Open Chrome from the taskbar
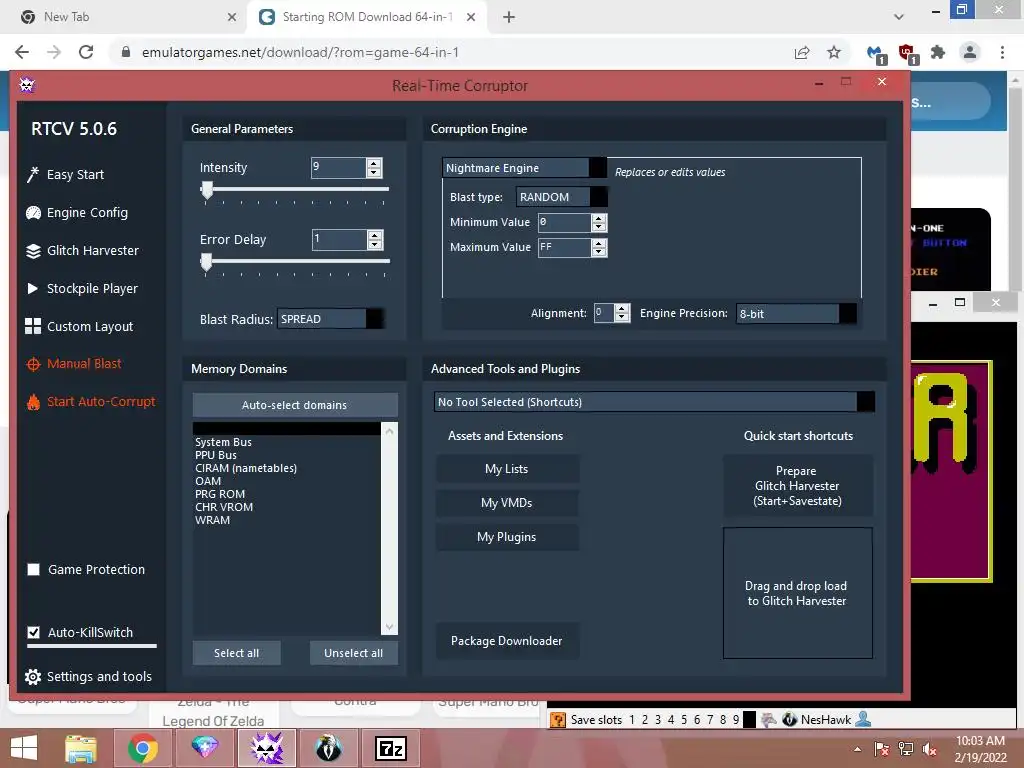 142,748
